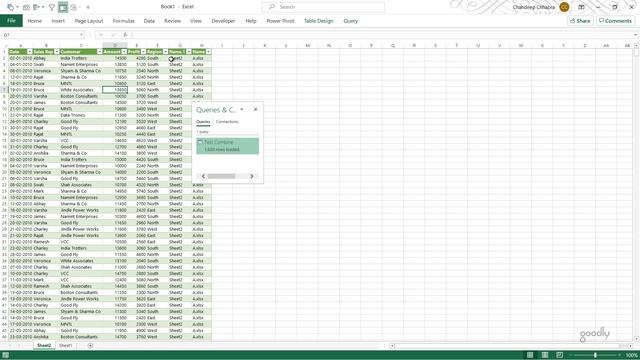Click the Test Combine query table icon
Screen dimensions: 640x360
click(x=200, y=142)
